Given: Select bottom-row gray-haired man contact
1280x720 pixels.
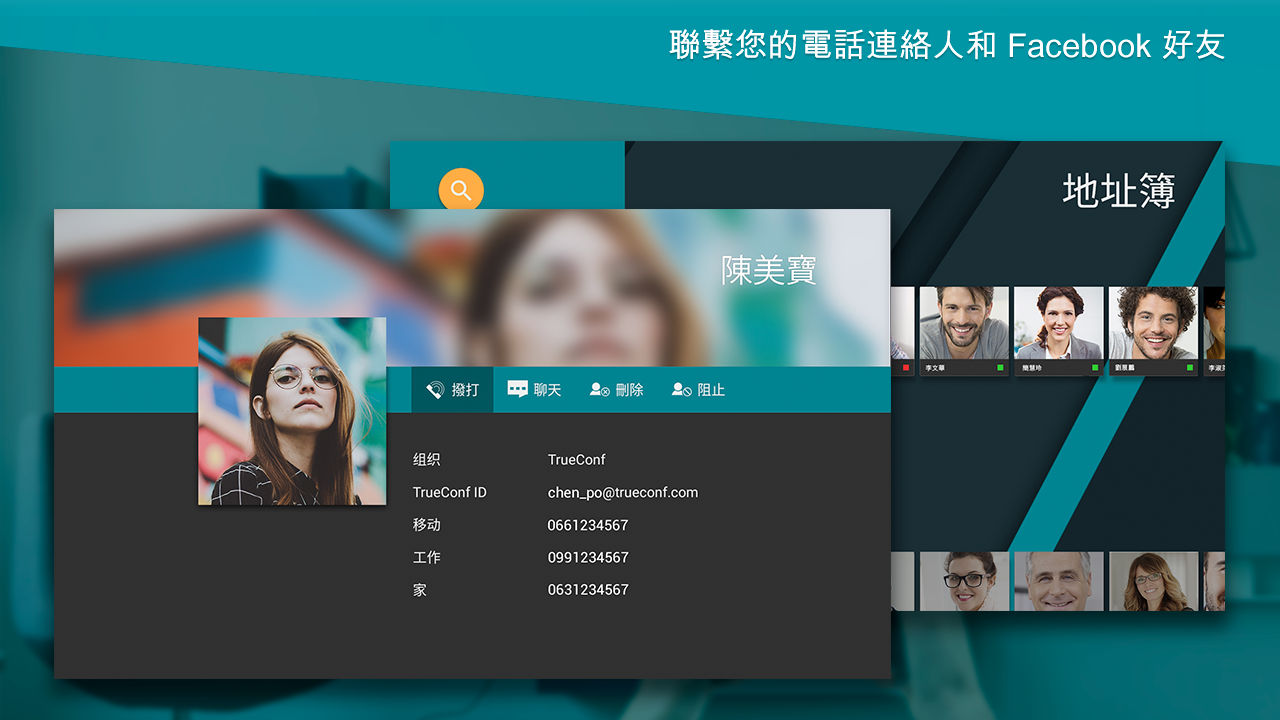Looking at the screenshot, I should (x=1059, y=581).
